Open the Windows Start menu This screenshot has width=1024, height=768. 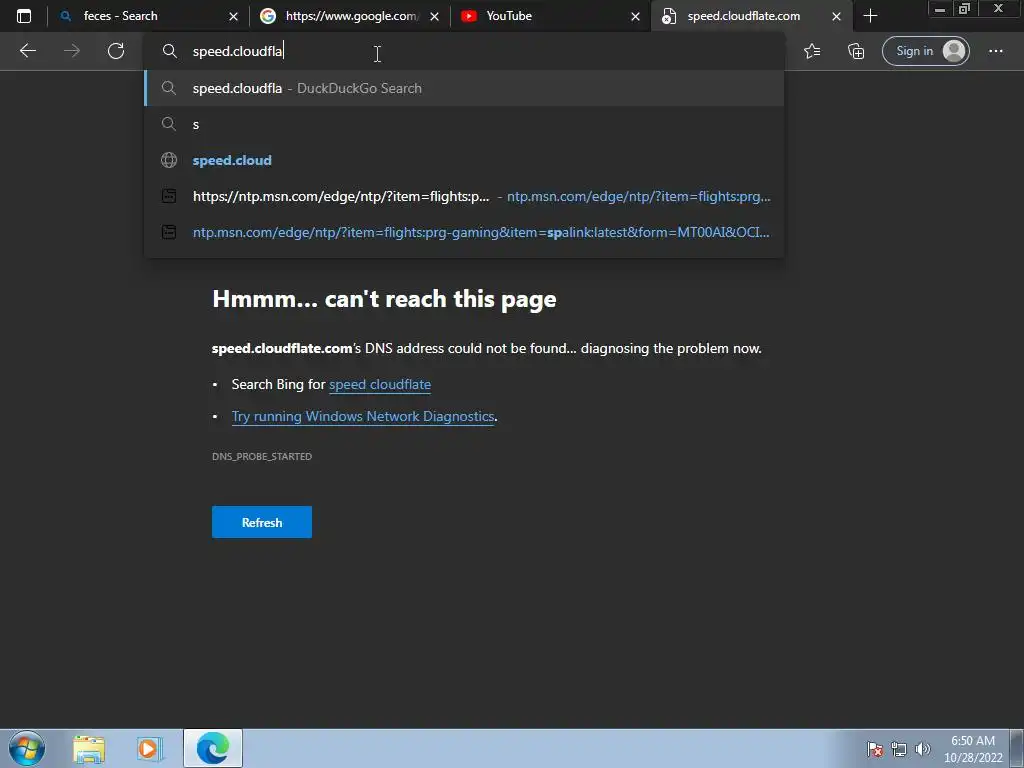(x=27, y=748)
